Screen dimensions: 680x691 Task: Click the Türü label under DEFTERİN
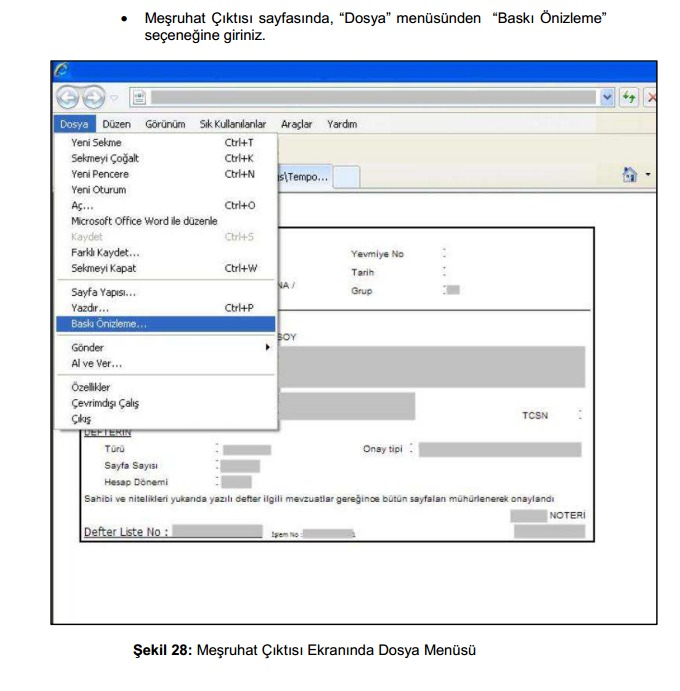pyautogui.click(x=115, y=449)
